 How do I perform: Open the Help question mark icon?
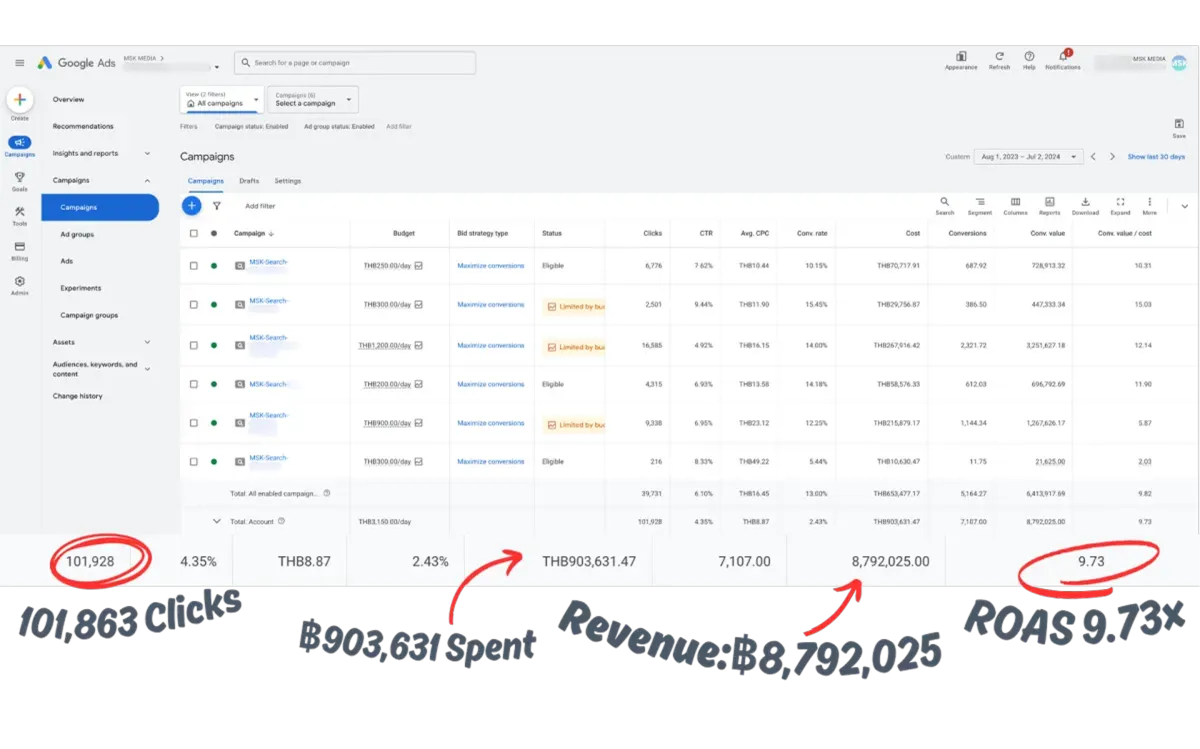(1029, 57)
